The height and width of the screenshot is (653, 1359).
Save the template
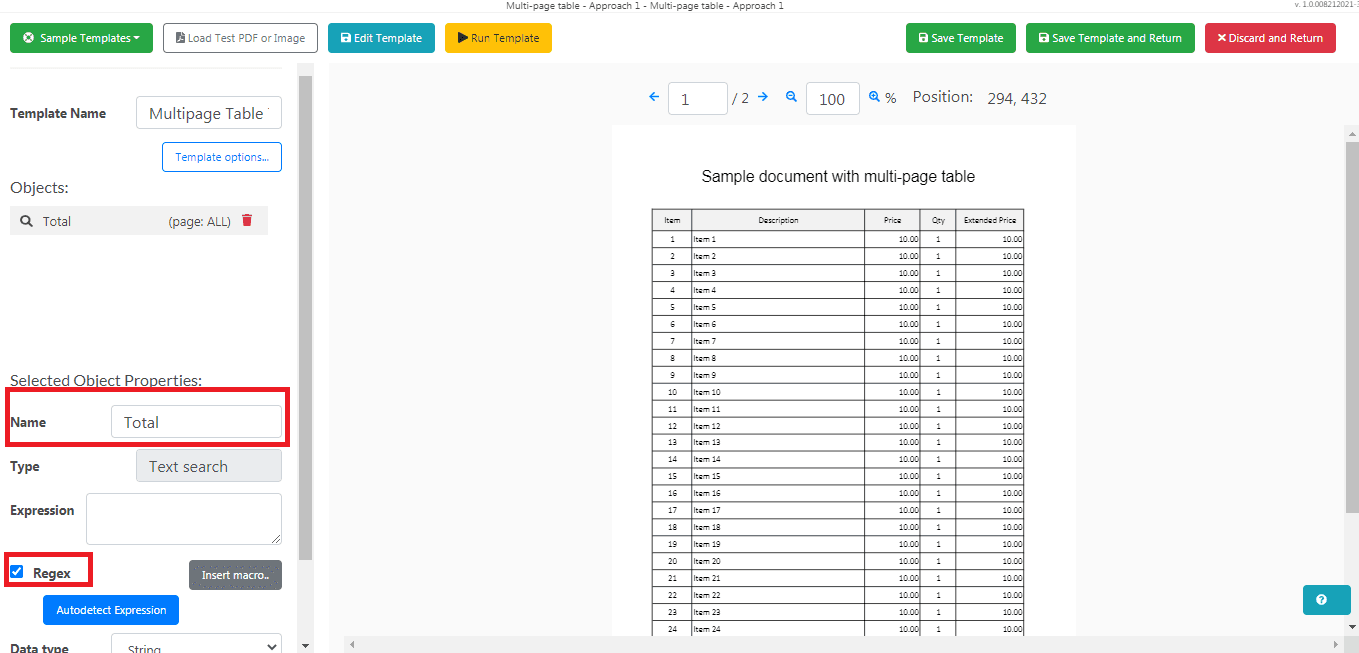click(960, 37)
